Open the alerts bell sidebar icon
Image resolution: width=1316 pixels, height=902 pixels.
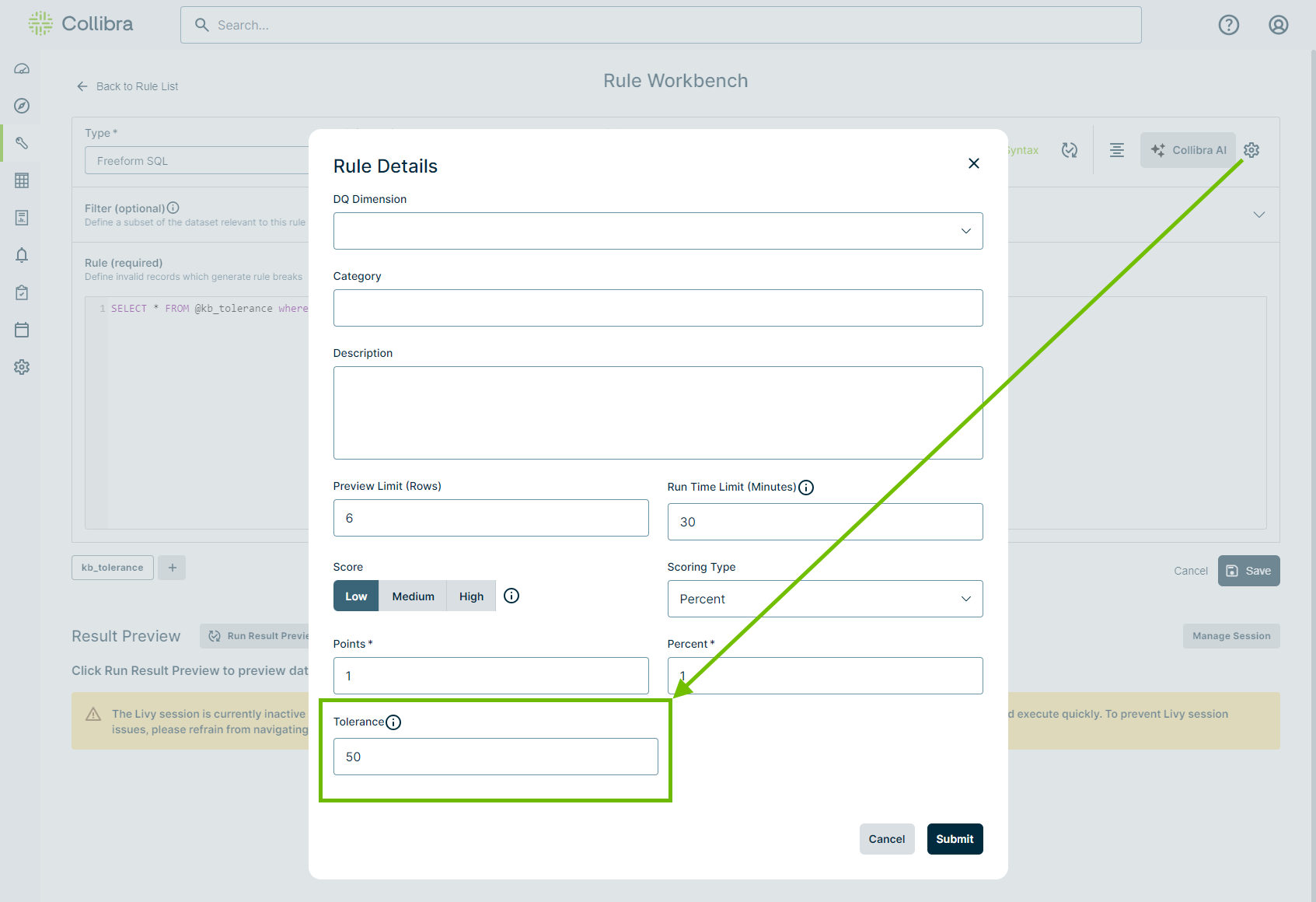pyautogui.click(x=22, y=255)
